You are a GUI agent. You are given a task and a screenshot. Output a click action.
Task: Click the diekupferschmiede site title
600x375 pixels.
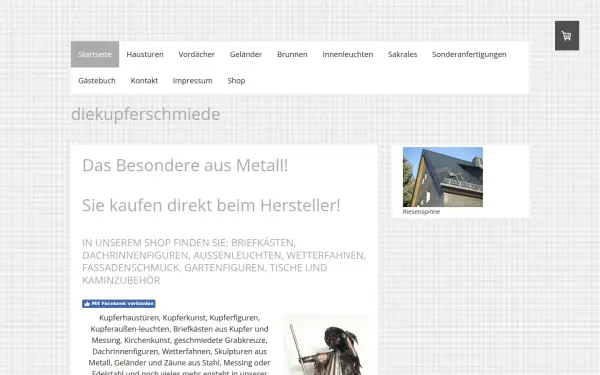(x=145, y=114)
